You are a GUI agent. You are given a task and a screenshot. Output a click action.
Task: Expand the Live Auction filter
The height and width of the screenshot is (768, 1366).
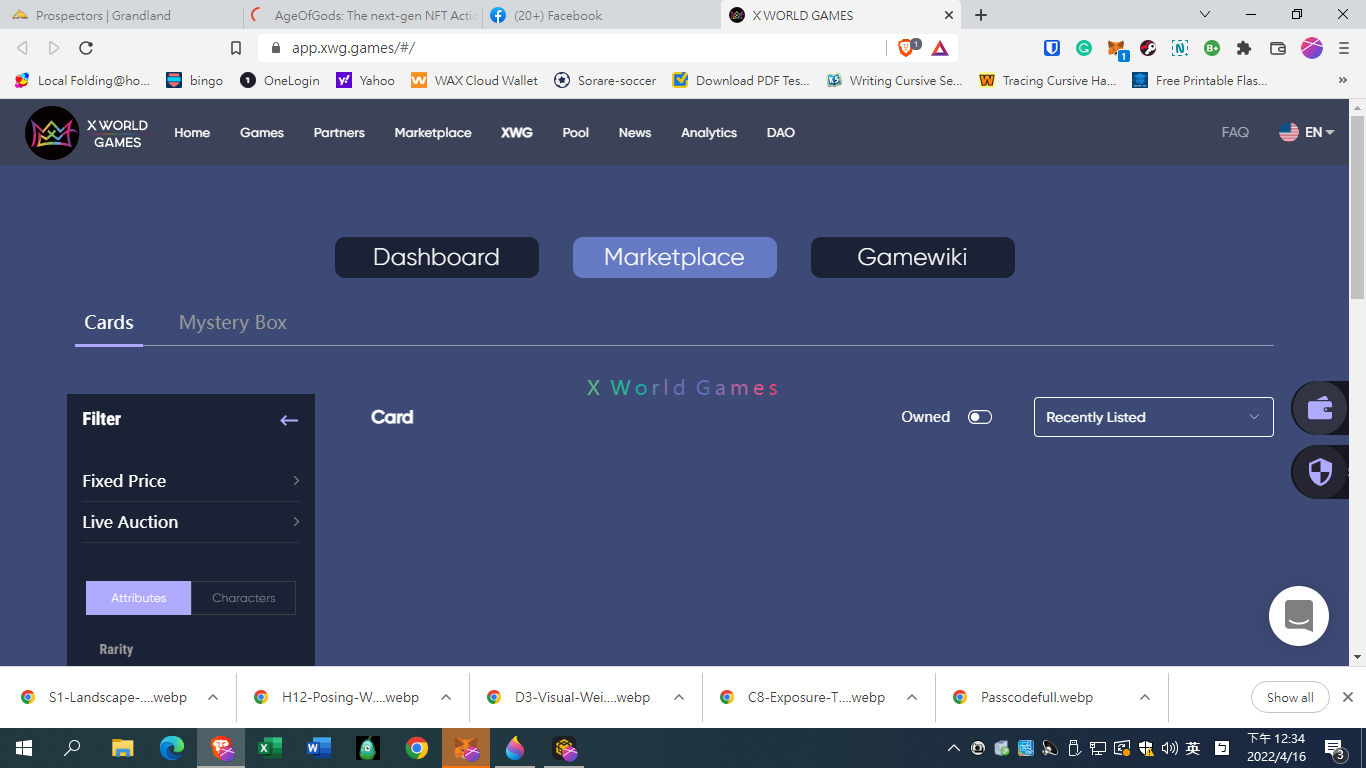pos(191,522)
